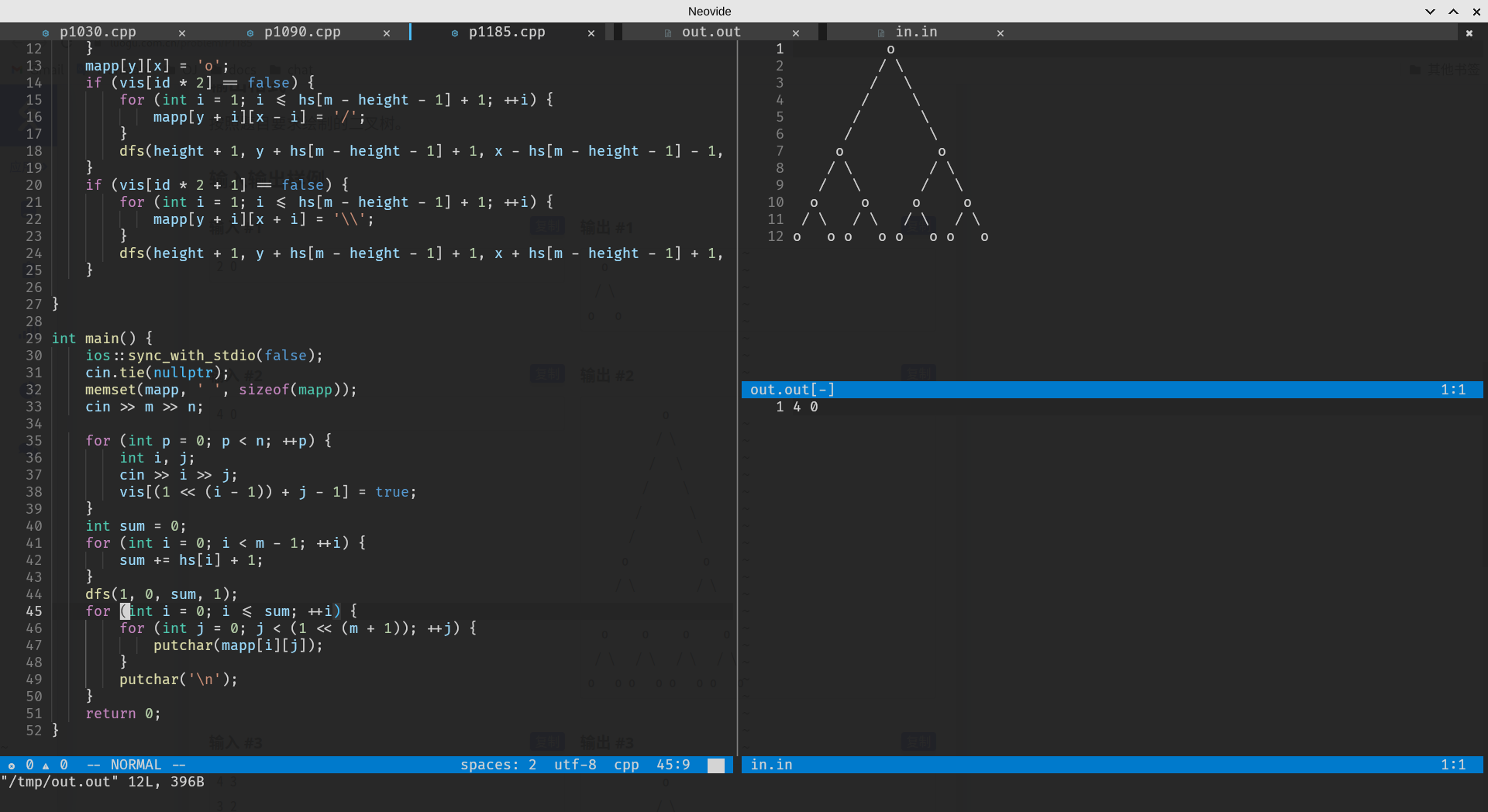This screenshot has width=1488, height=812.
Task: Switch to the p1090.cpp tab
Action: (x=302, y=32)
